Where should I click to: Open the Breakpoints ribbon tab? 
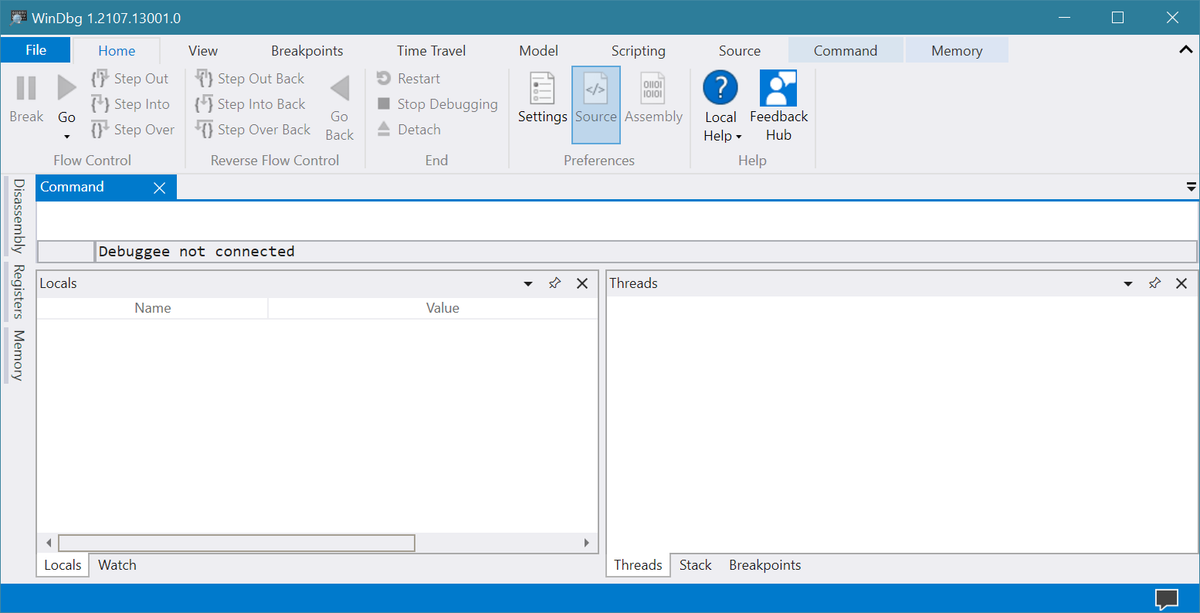coord(307,51)
